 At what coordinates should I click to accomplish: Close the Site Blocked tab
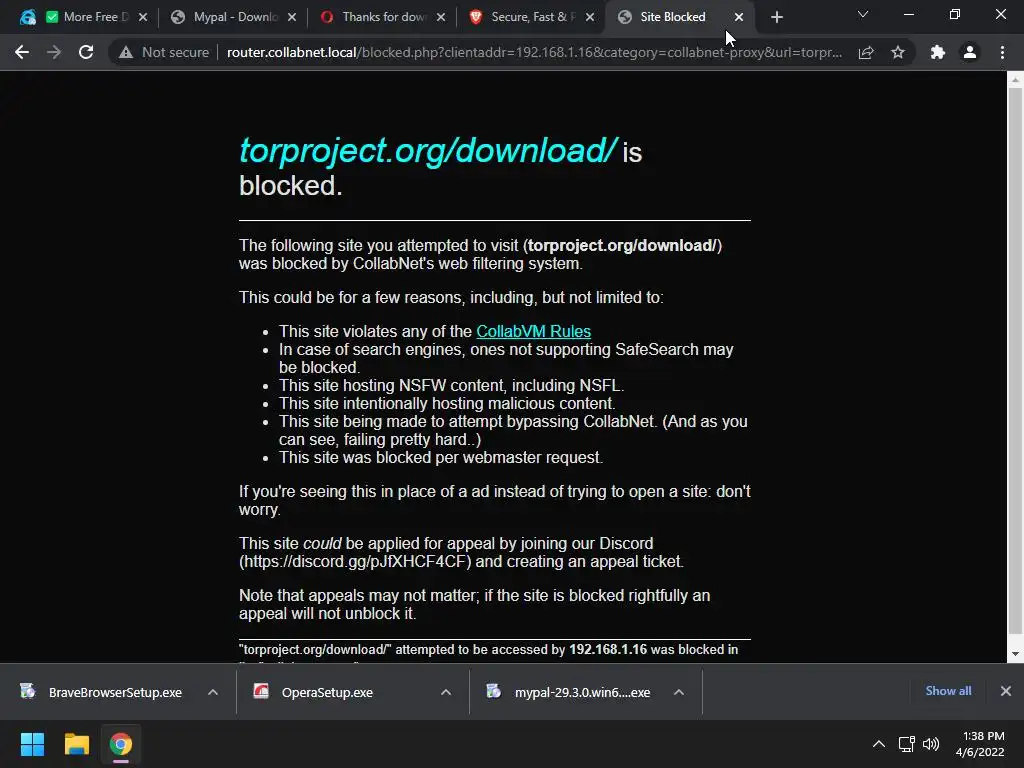739,18
